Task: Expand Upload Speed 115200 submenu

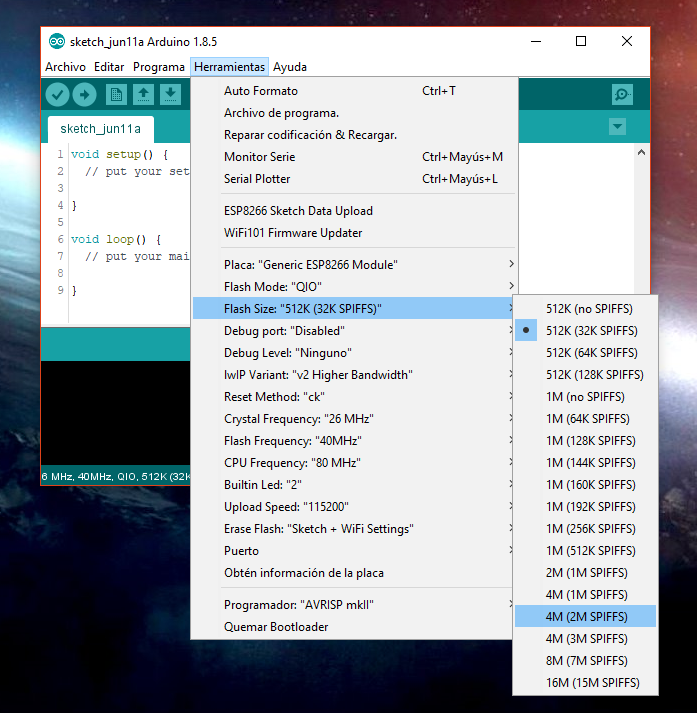Action: (353, 507)
